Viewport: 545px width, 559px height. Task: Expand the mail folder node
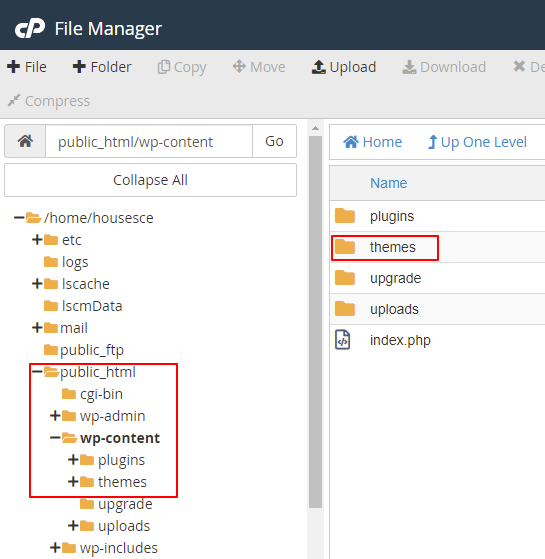[x=37, y=328]
